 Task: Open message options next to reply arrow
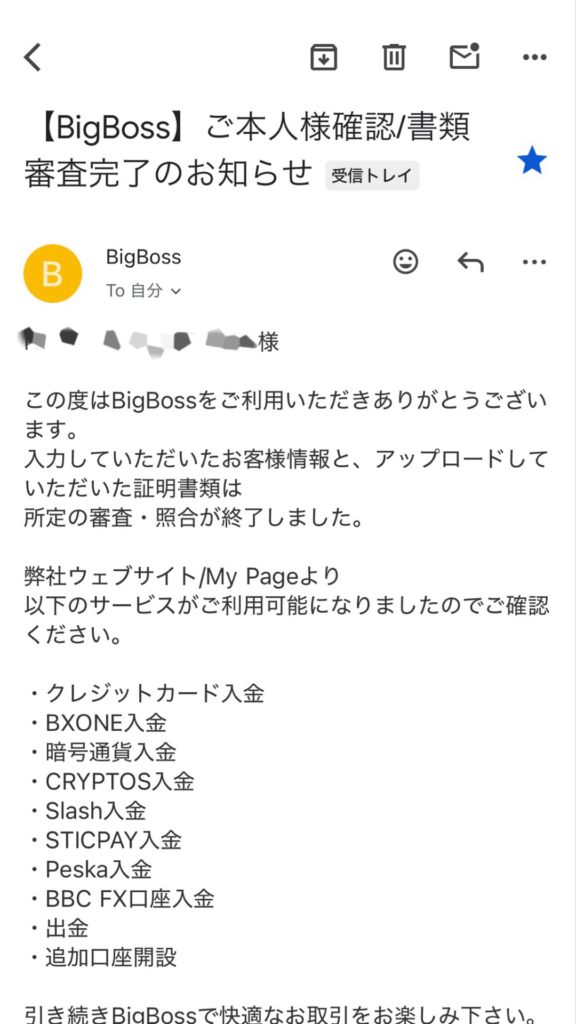tap(535, 262)
